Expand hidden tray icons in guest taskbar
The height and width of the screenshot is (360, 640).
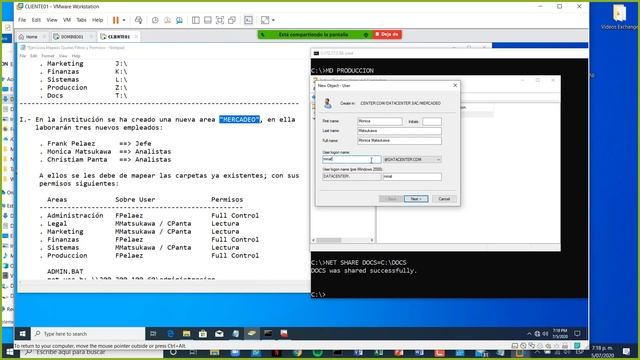[529, 334]
